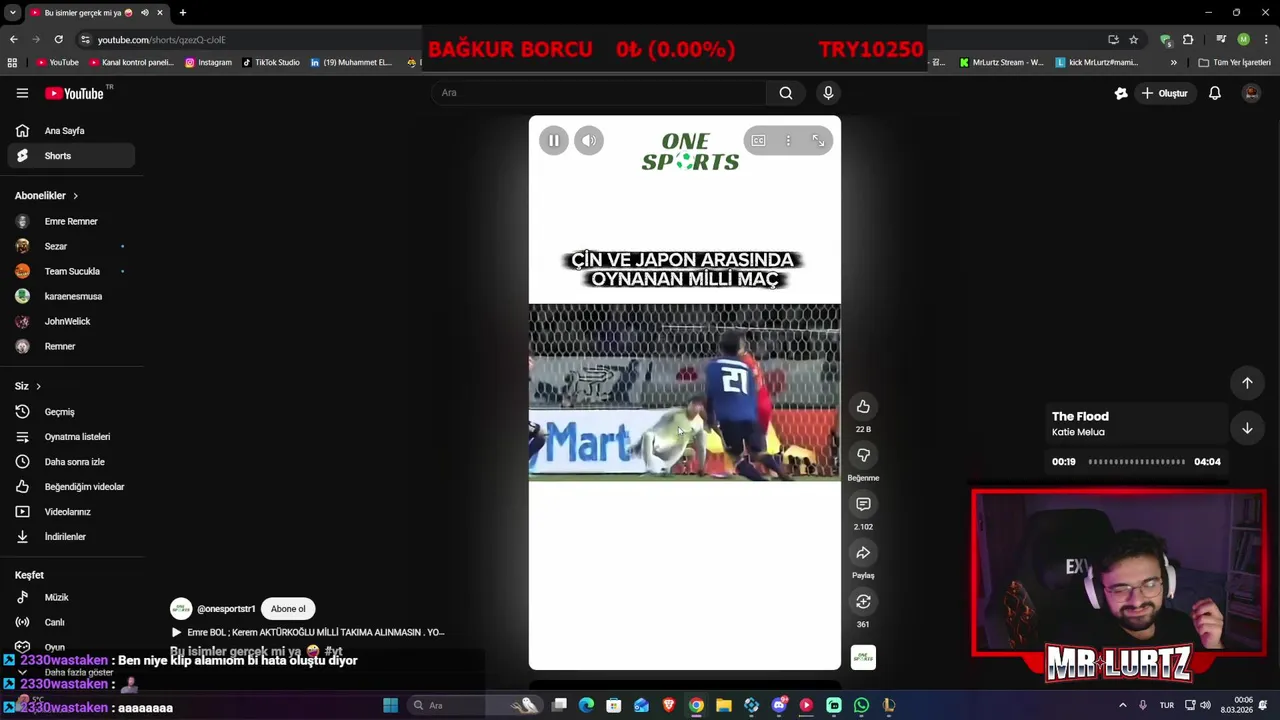Open the browser extensions puzzle icon
The width and height of the screenshot is (1280, 720).
point(1188,39)
